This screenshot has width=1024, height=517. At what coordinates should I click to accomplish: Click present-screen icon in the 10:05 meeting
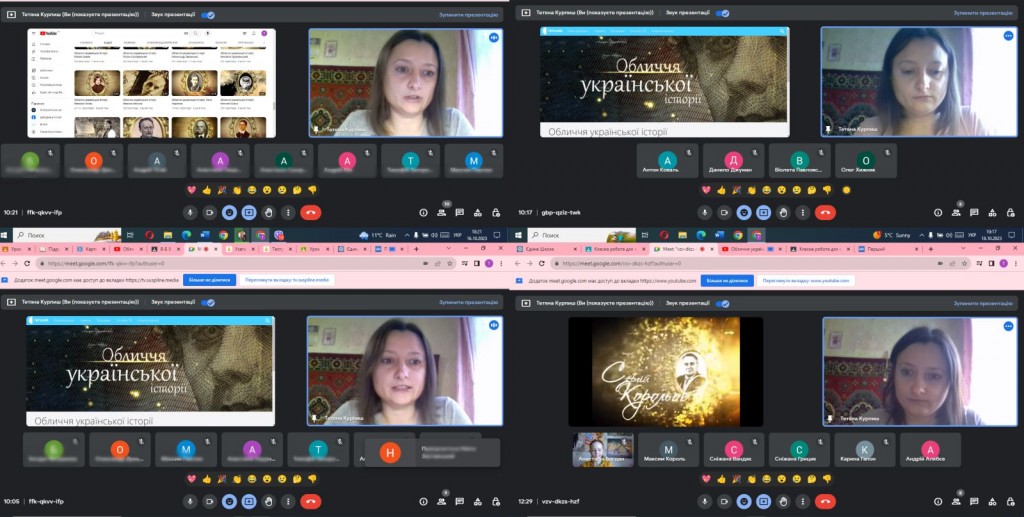(249, 501)
